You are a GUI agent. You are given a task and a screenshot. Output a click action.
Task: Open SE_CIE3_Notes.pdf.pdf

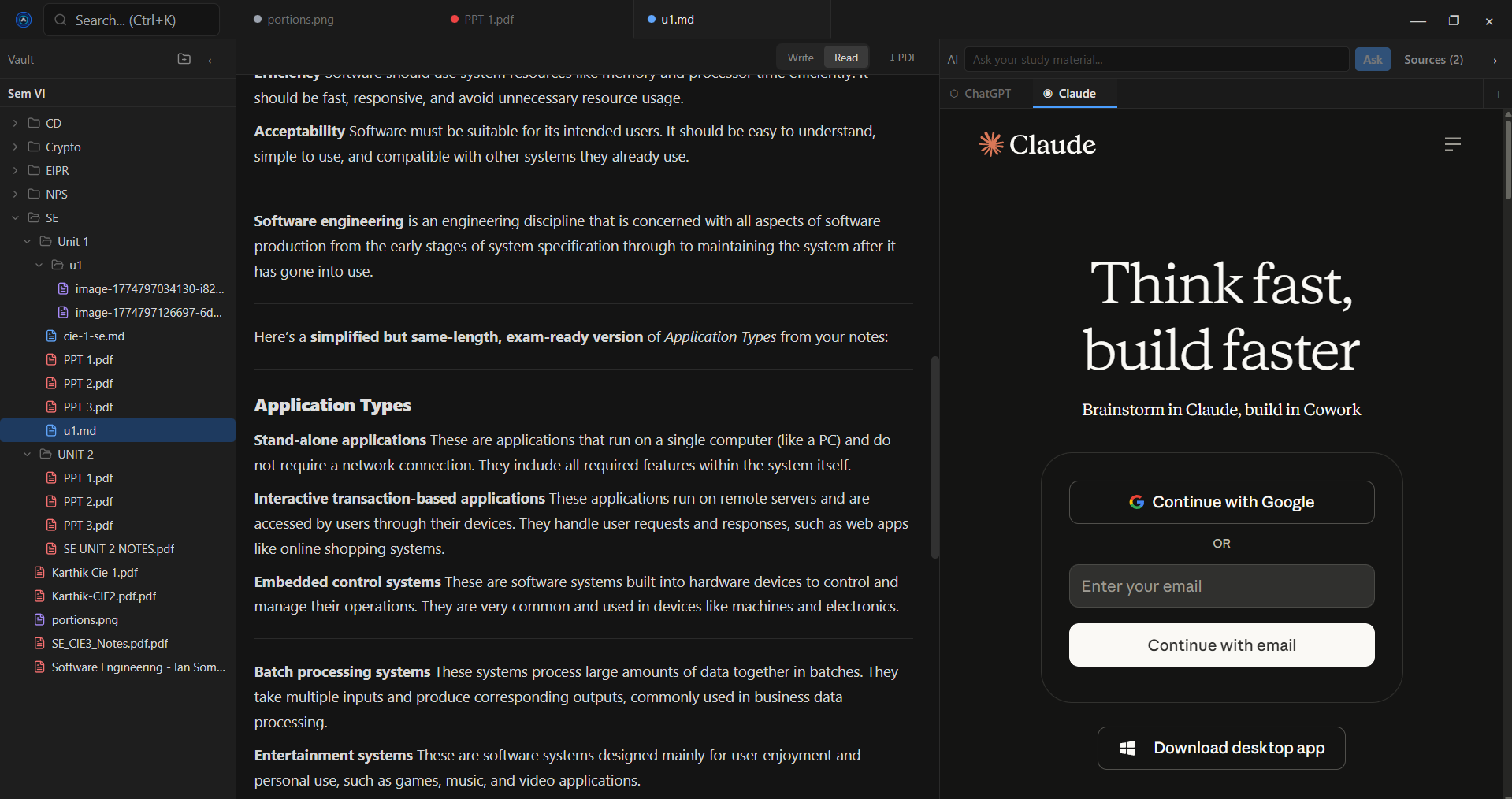click(x=118, y=643)
